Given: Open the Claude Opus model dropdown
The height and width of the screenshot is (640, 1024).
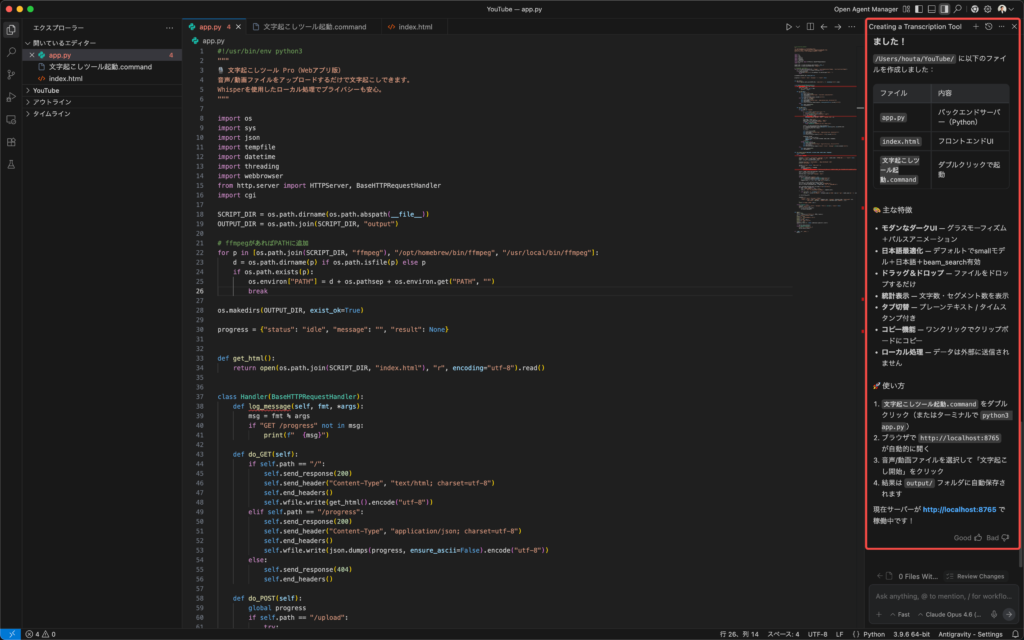Looking at the screenshot, I should (x=951, y=613).
